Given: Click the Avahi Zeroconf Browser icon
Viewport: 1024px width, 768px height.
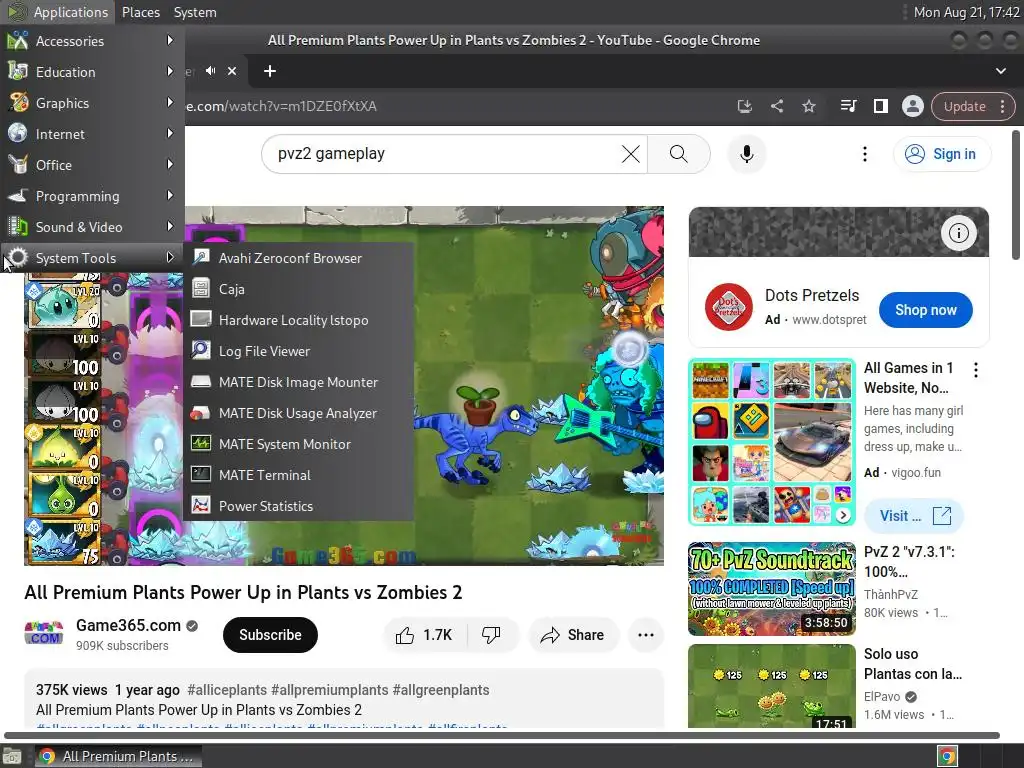Looking at the screenshot, I should pyautogui.click(x=200, y=257).
